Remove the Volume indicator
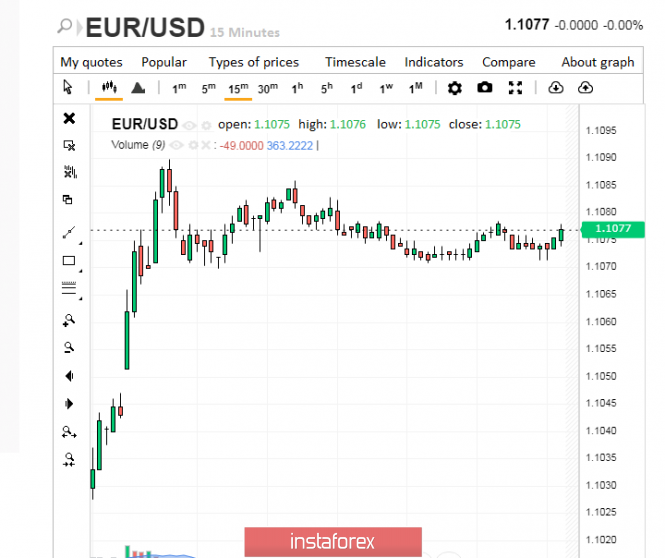The height and width of the screenshot is (558, 665). click(x=205, y=145)
